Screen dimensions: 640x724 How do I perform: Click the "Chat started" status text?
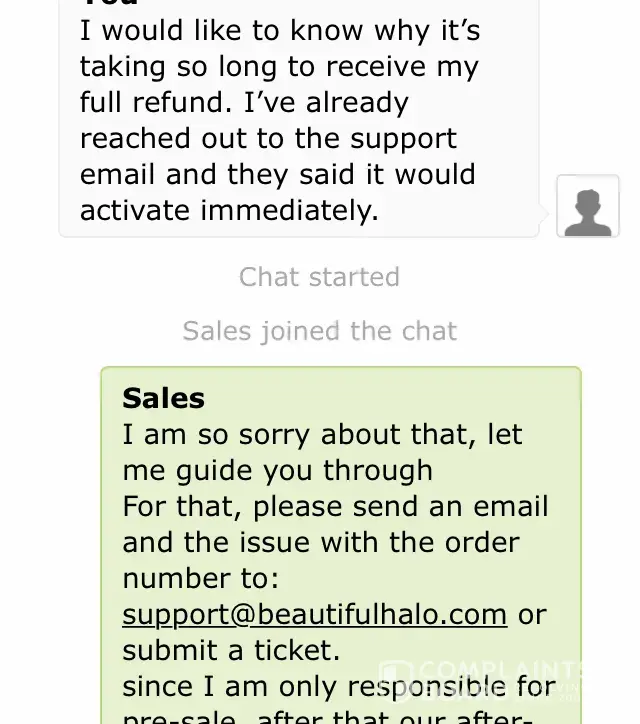tap(319, 277)
